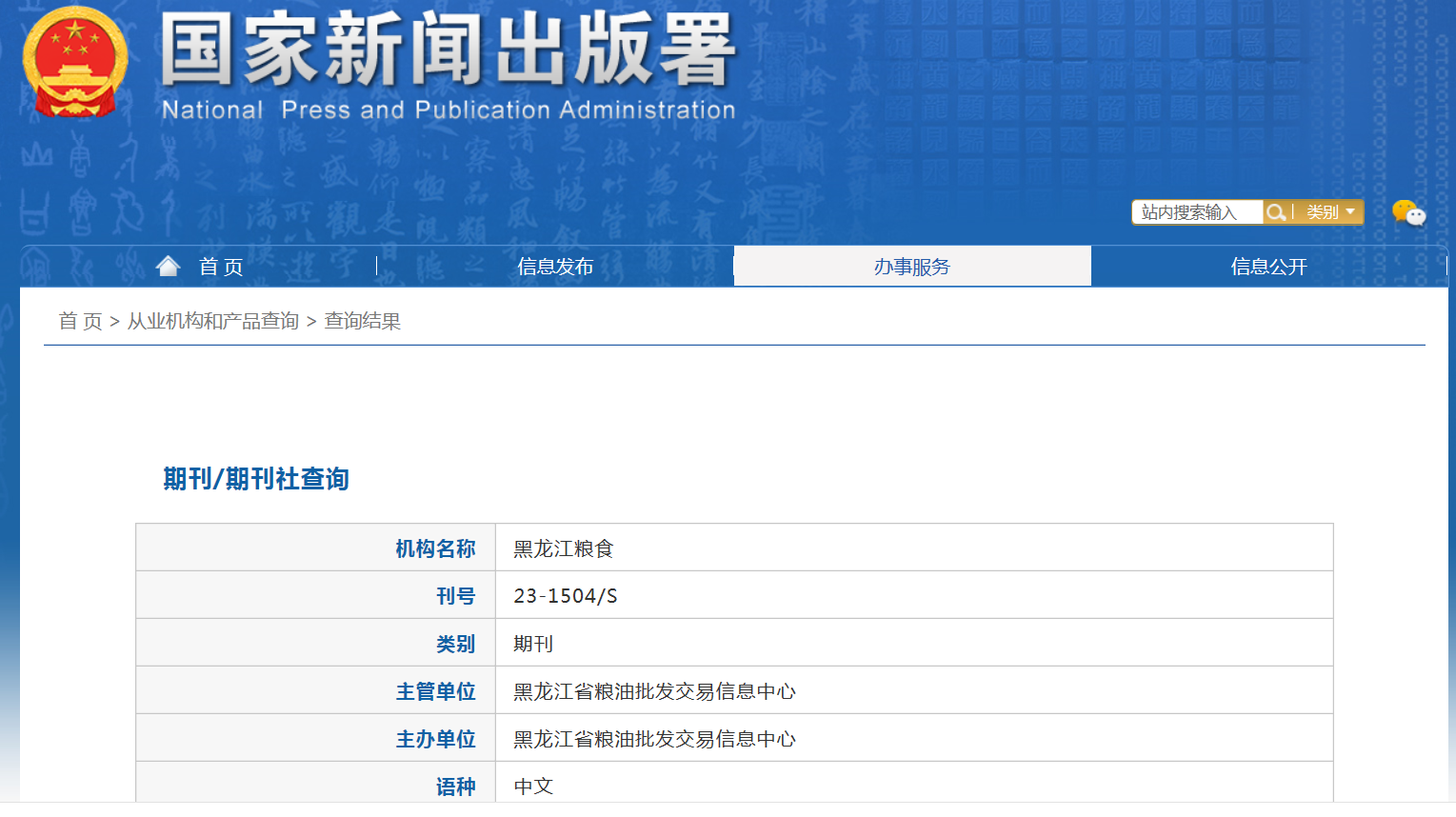Click the magnifier search icon

pyautogui.click(x=1276, y=212)
